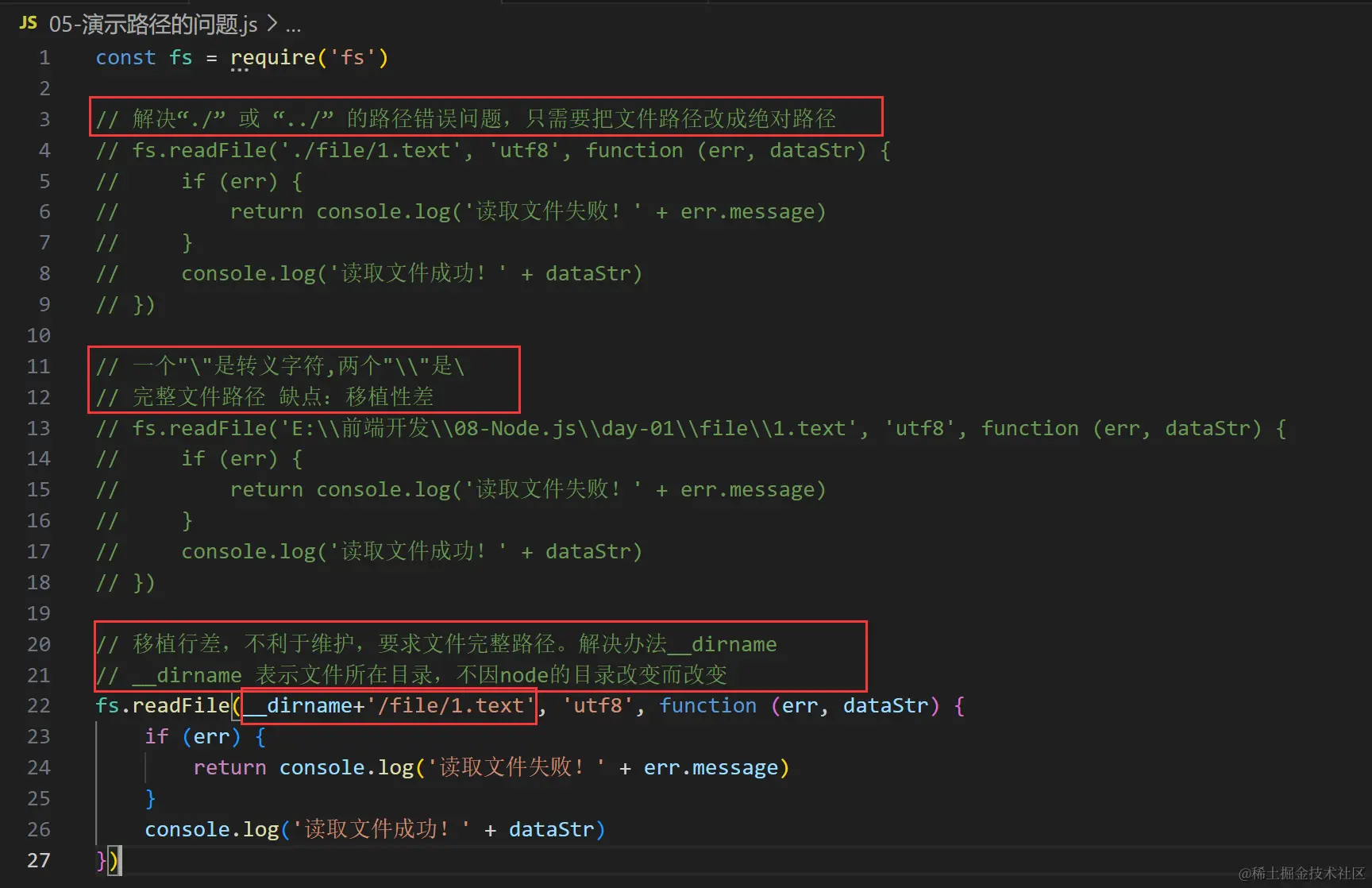The height and width of the screenshot is (888, 1372).
Task: Click line number 1 in gutter
Action: (x=44, y=57)
